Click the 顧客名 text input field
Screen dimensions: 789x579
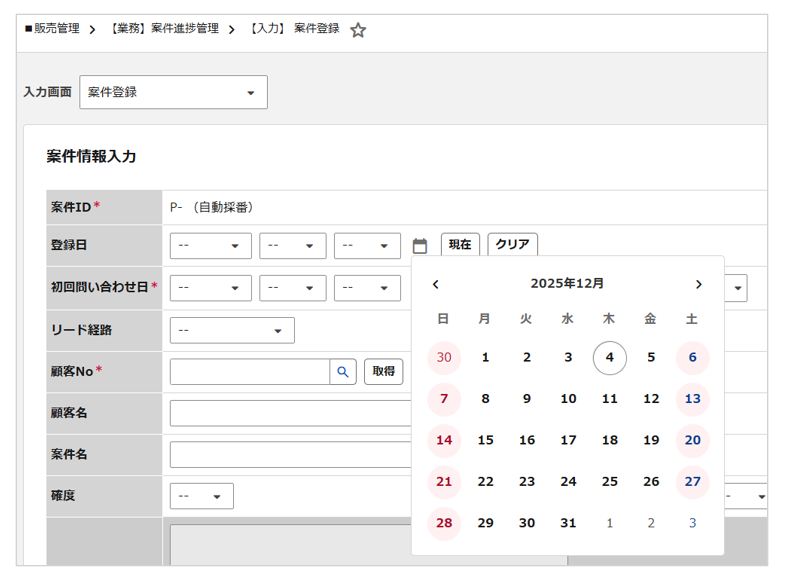[x=291, y=413]
